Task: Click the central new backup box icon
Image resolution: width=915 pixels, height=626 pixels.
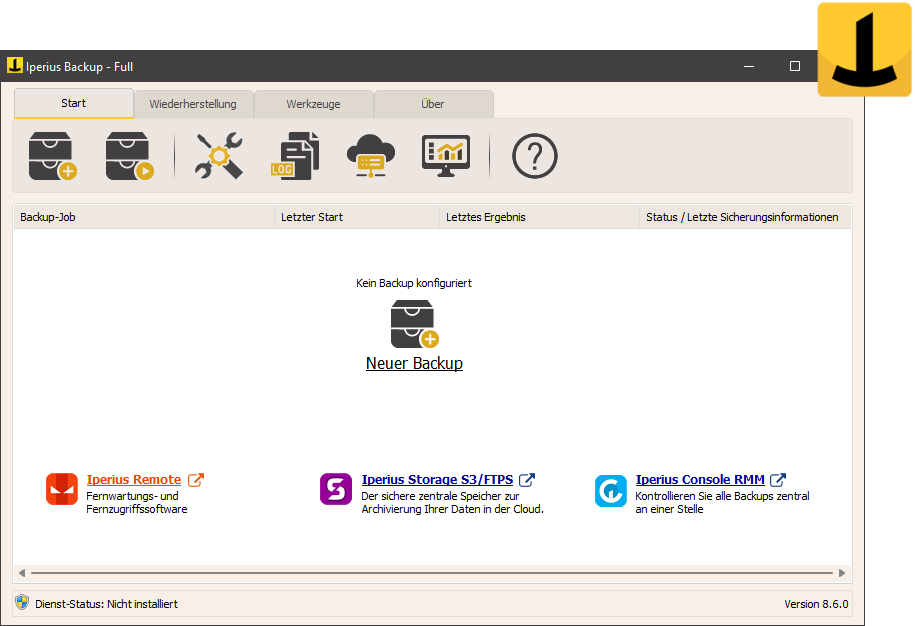Action: coord(414,324)
